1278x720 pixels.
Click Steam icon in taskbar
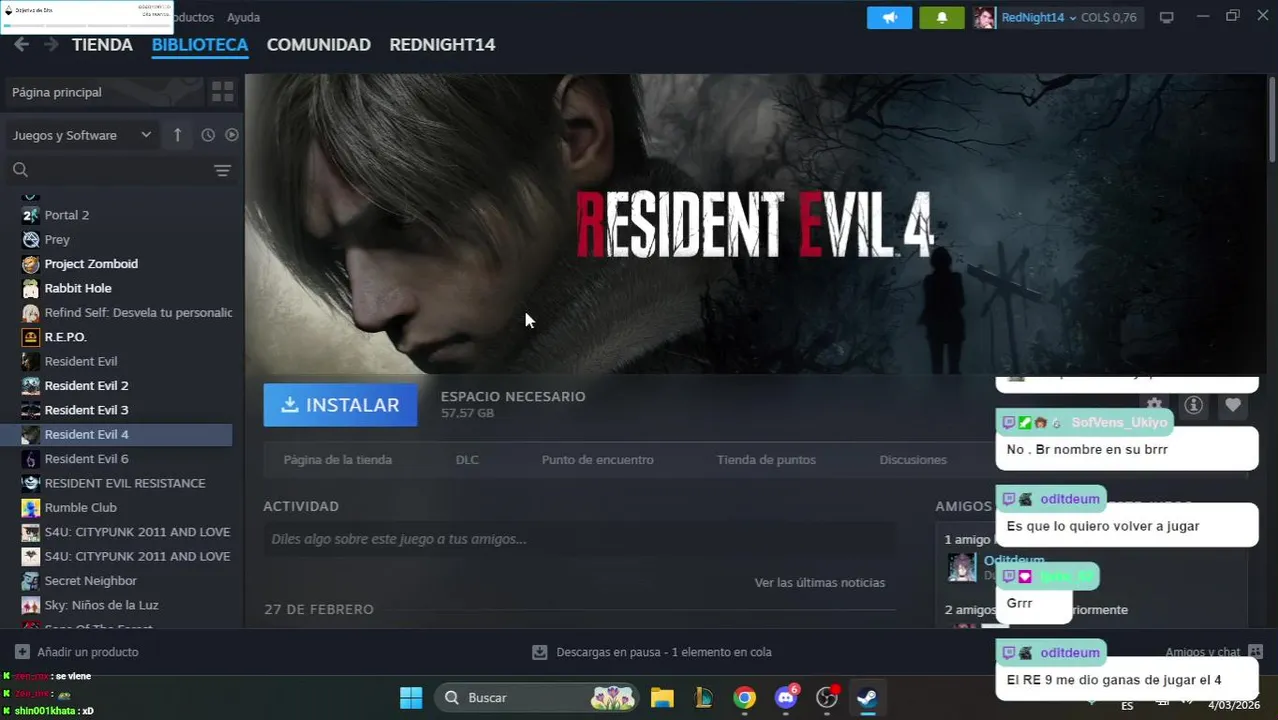867,698
